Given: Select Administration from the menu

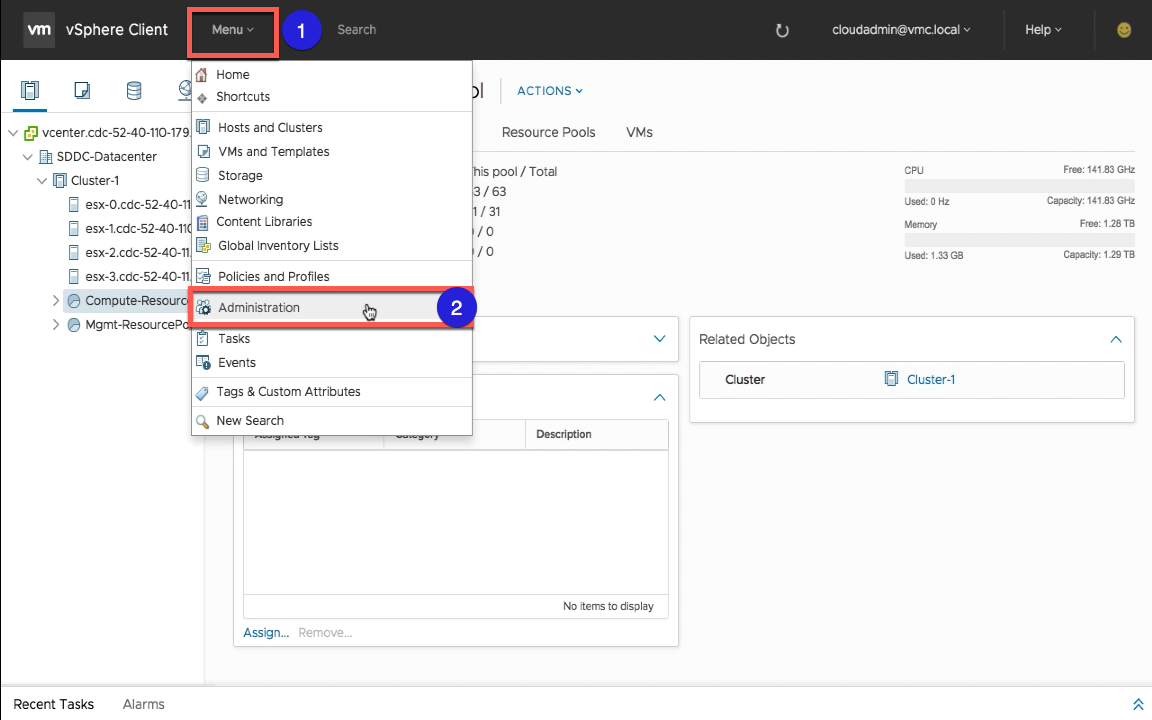Looking at the screenshot, I should click(259, 308).
